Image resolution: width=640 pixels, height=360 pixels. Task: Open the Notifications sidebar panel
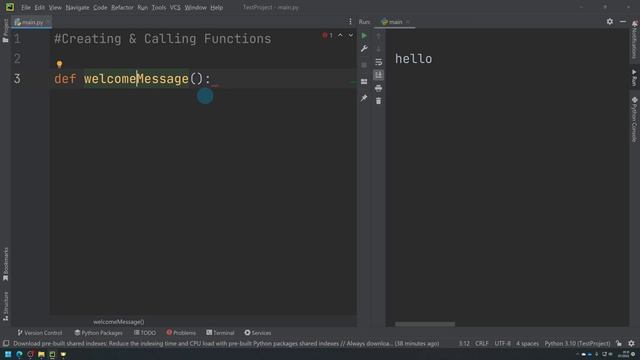634,40
